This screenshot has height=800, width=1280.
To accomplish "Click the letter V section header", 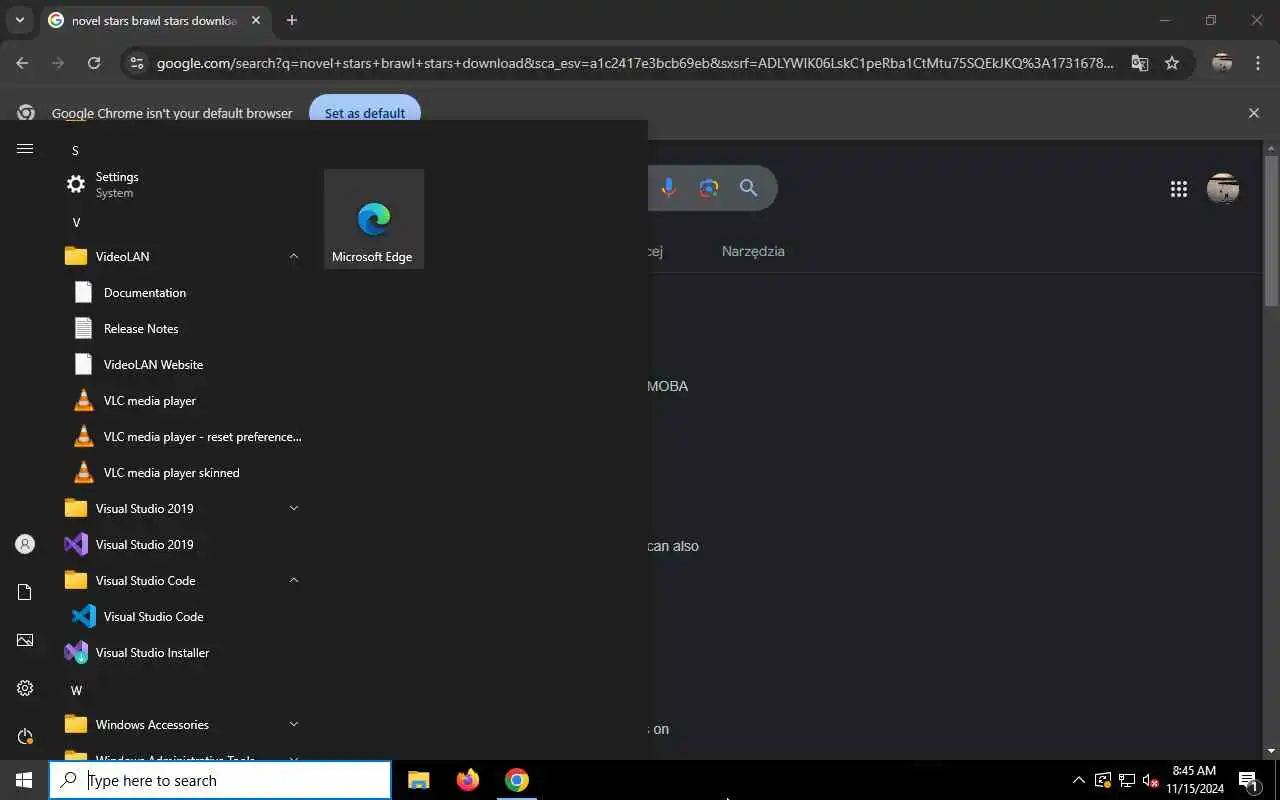I will (x=76, y=222).
